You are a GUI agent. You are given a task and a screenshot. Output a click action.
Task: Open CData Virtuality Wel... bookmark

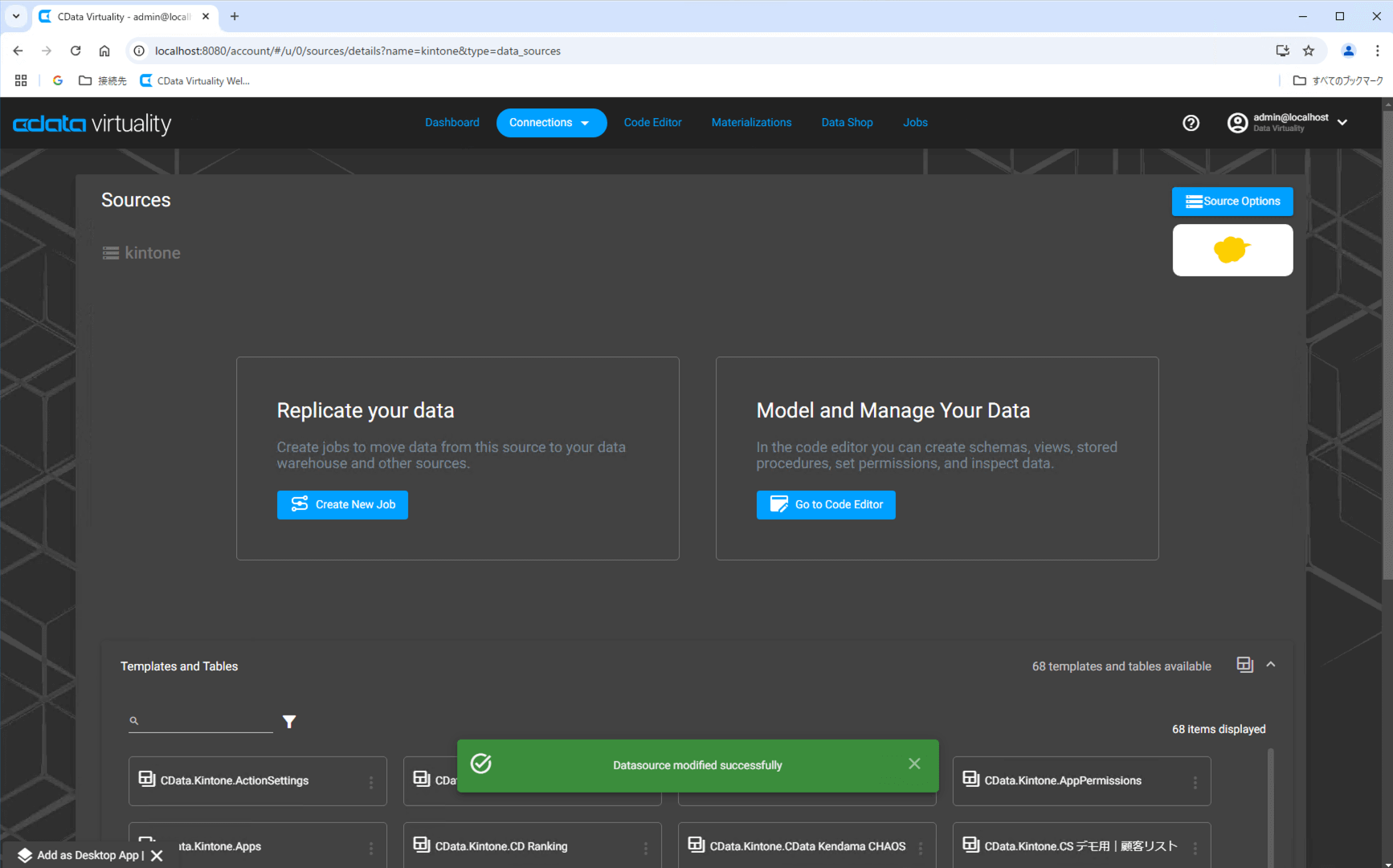click(x=195, y=80)
